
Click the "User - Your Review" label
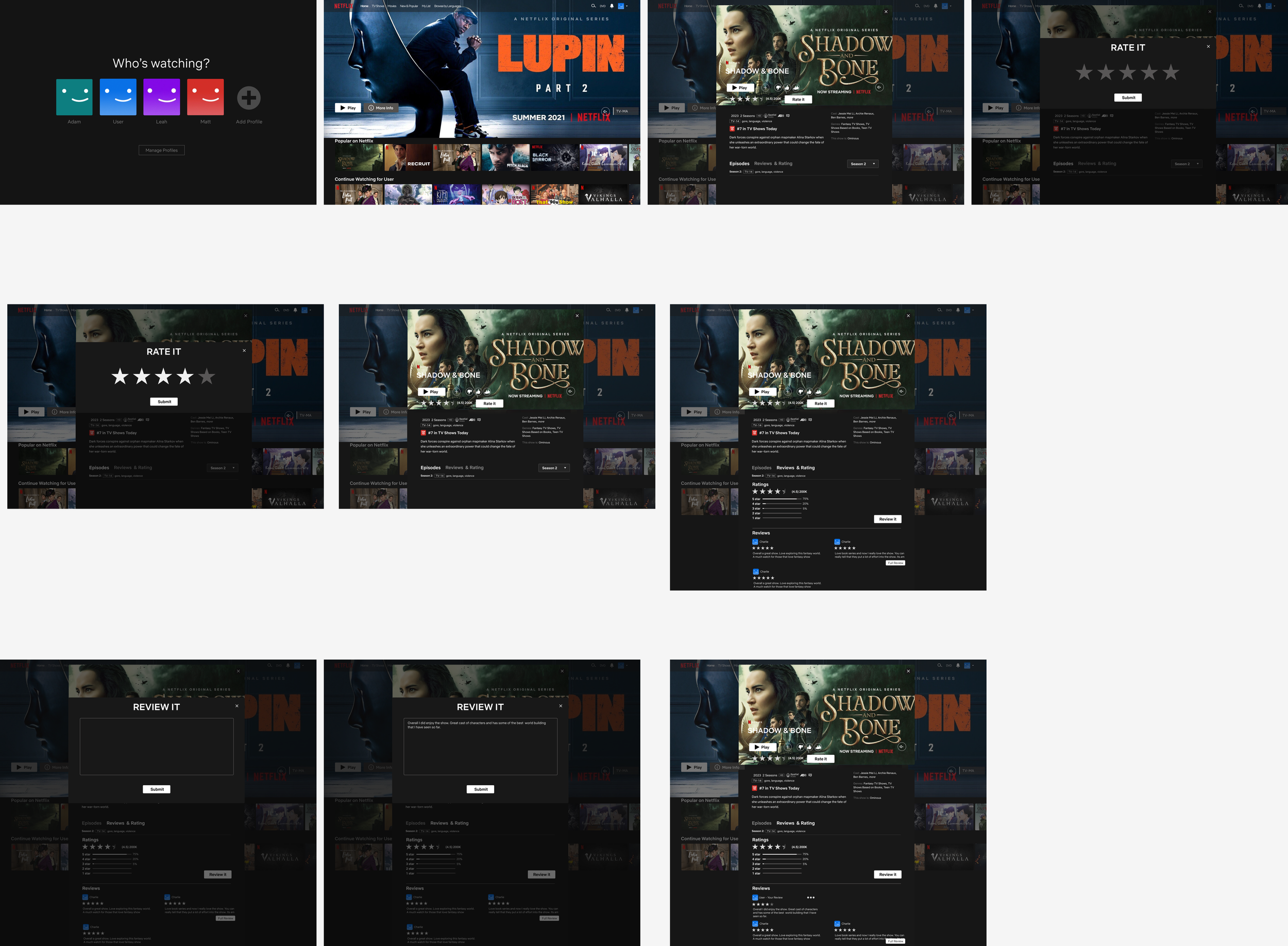pos(771,898)
